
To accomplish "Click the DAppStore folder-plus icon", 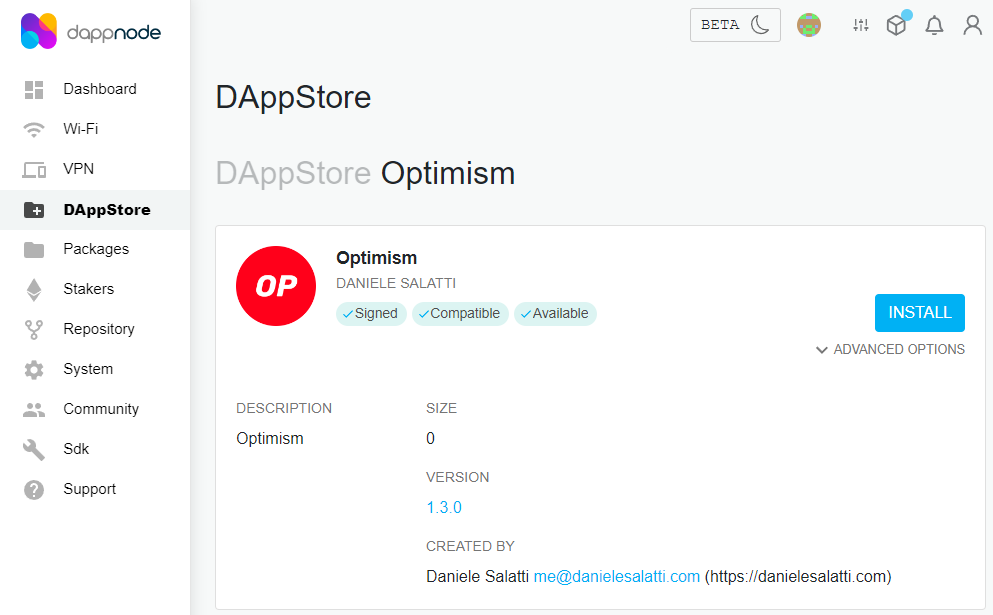I will (x=34, y=210).
